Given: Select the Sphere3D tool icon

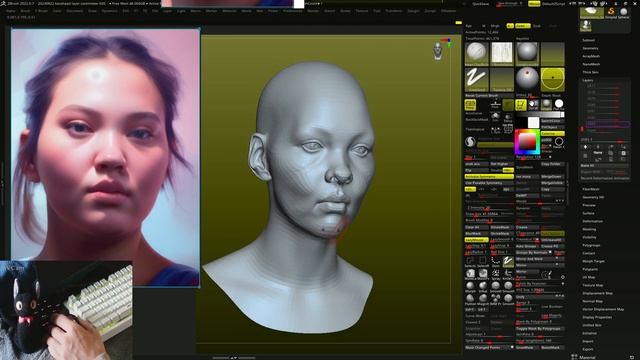Looking at the screenshot, I should [x=624, y=12].
